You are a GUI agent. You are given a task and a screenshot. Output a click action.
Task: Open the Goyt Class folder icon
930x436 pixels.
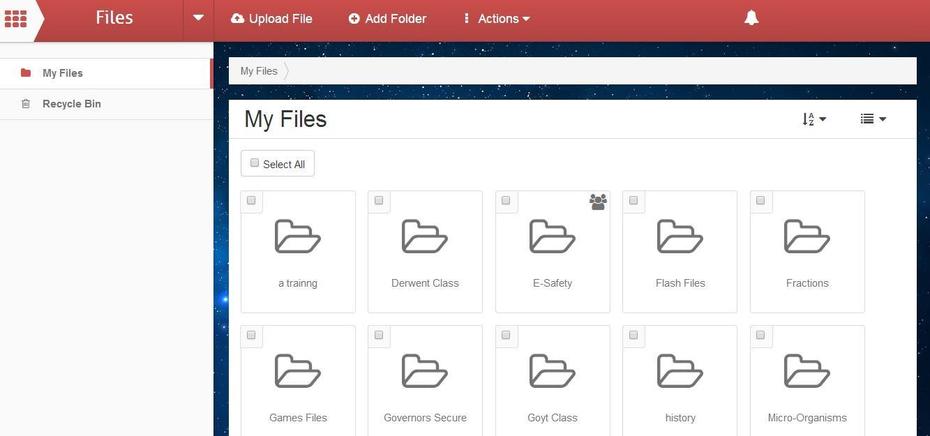coord(552,371)
